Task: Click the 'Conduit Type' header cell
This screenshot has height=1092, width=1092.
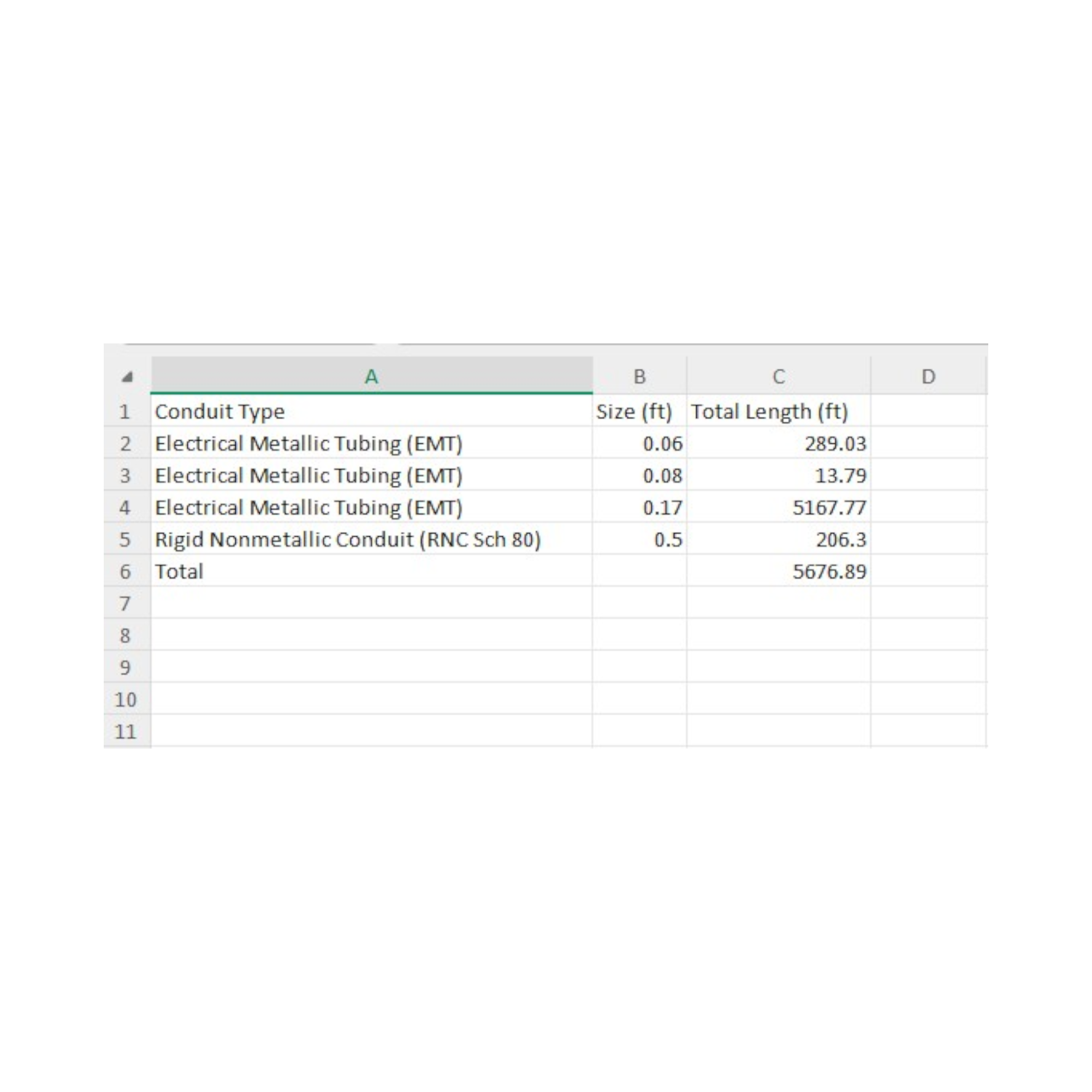Action: pos(371,411)
